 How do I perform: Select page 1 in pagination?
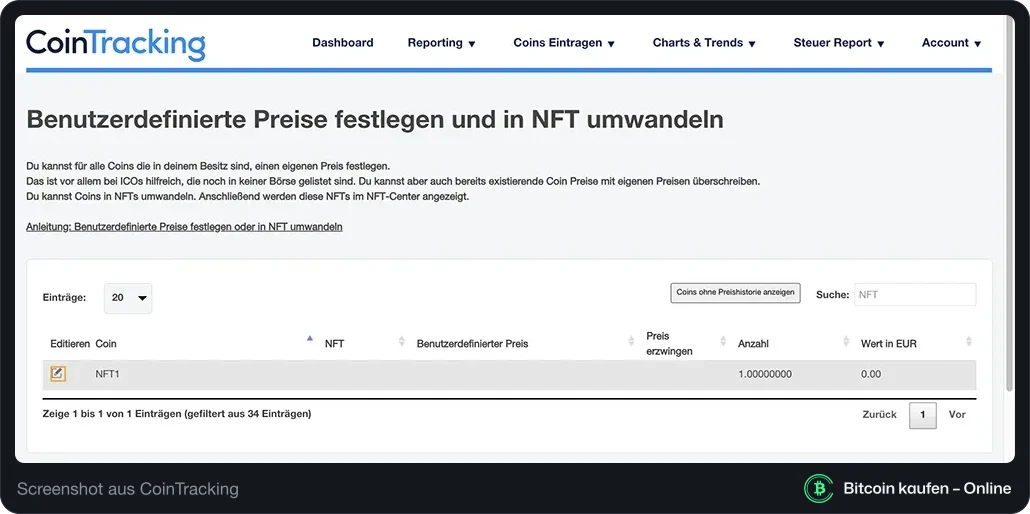(x=923, y=415)
